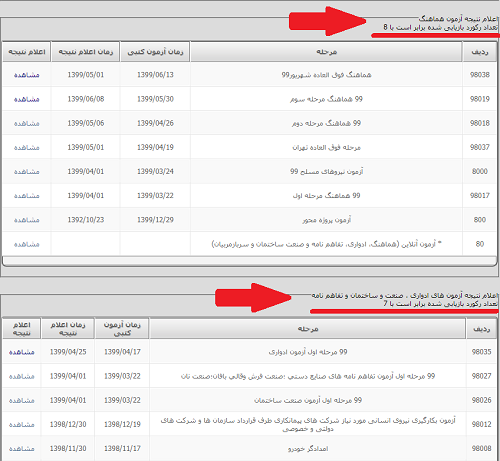Image resolution: width=500 pixels, height=461 pixels.
Task: Select row number 98038
Action: (x=480, y=75)
